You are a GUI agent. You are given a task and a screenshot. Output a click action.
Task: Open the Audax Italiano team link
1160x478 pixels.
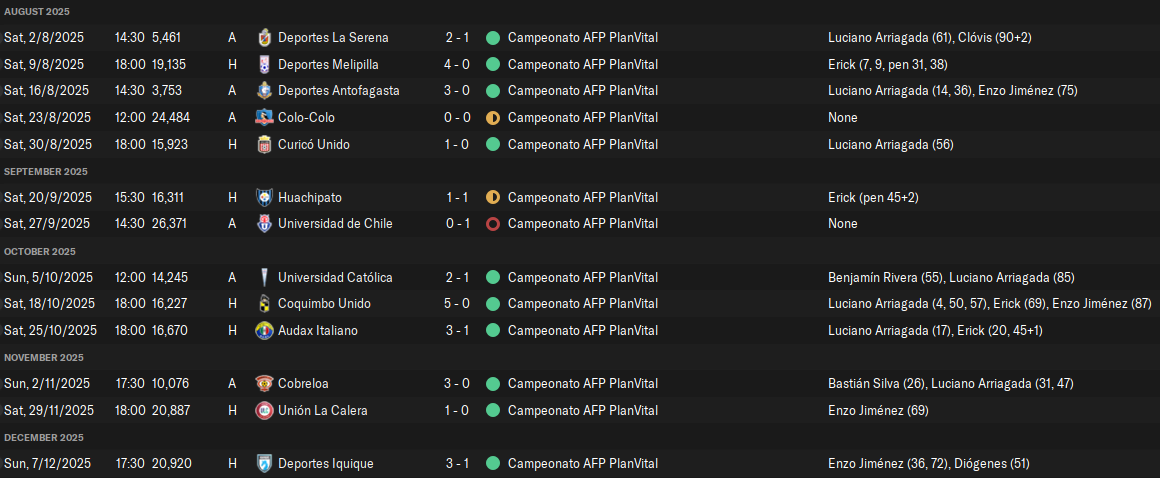pos(317,330)
